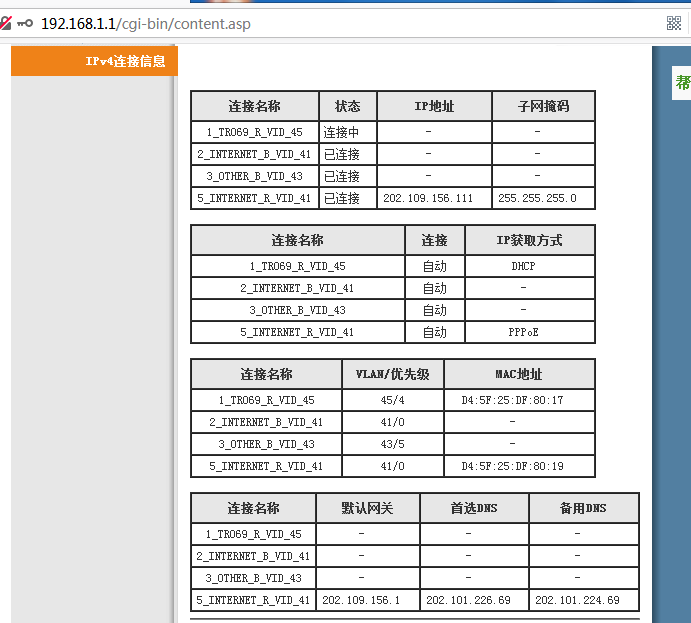This screenshot has width=691, height=623.
Task: Click 2_INTERNET_B_VID_41 in the status table
Action: (254, 154)
